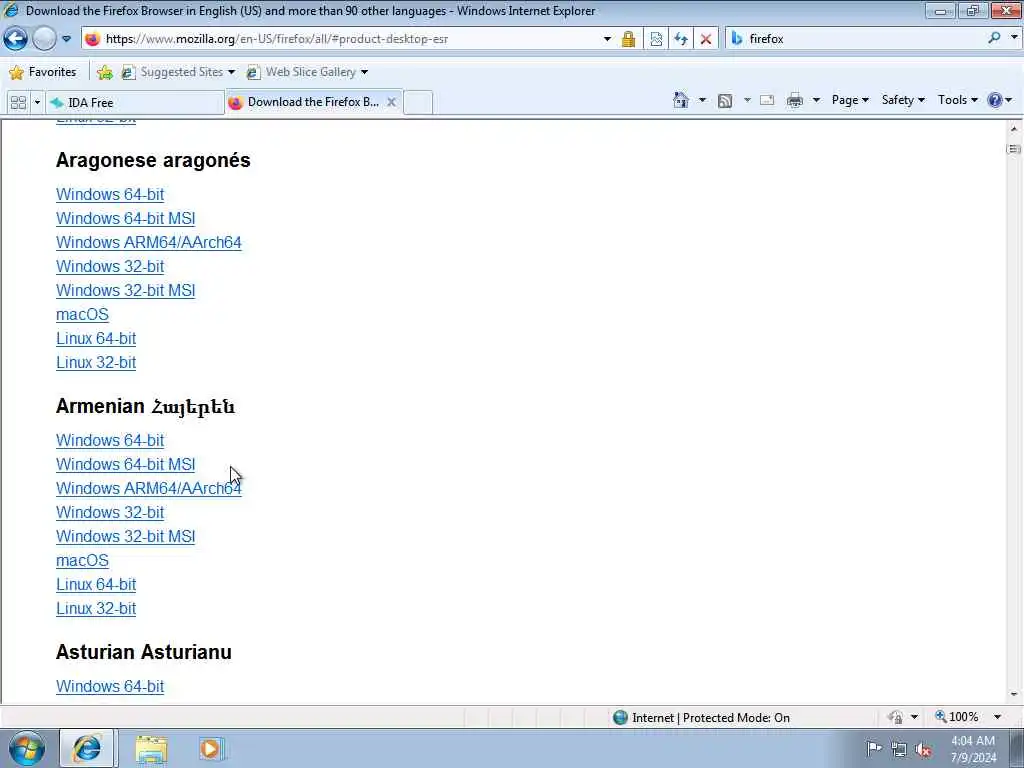Click Armenian Windows 64-bit link
Image resolution: width=1024 pixels, height=768 pixels.
click(x=110, y=441)
